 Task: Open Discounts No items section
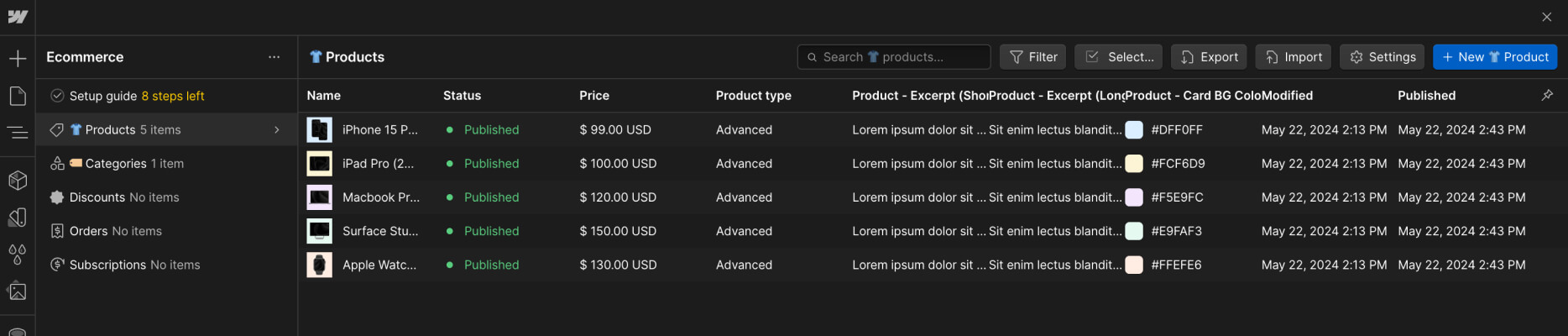(167, 197)
